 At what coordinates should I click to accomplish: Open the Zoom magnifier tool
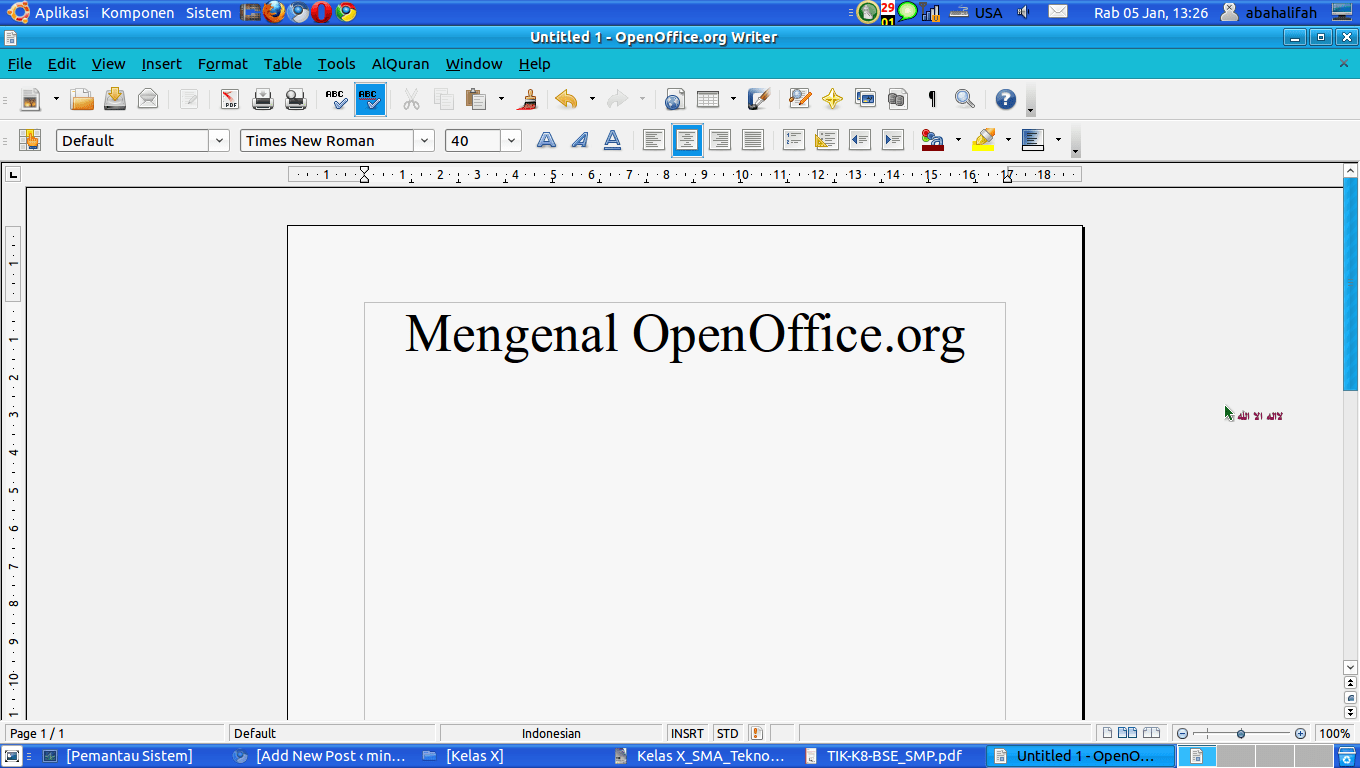[x=964, y=99]
